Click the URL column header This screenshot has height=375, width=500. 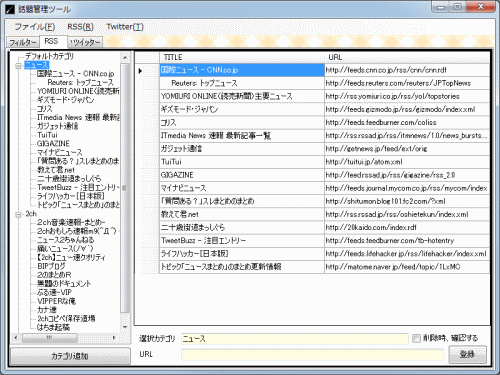point(407,57)
